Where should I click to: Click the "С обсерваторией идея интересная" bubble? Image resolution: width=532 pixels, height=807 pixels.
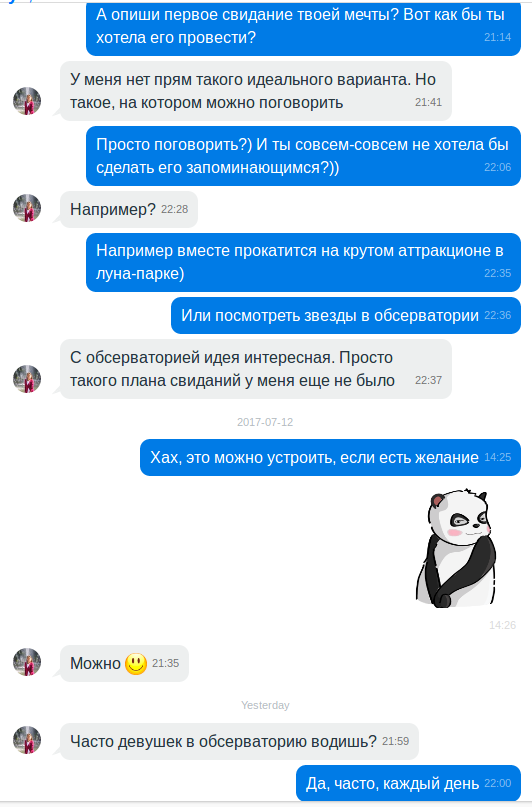[256, 369]
